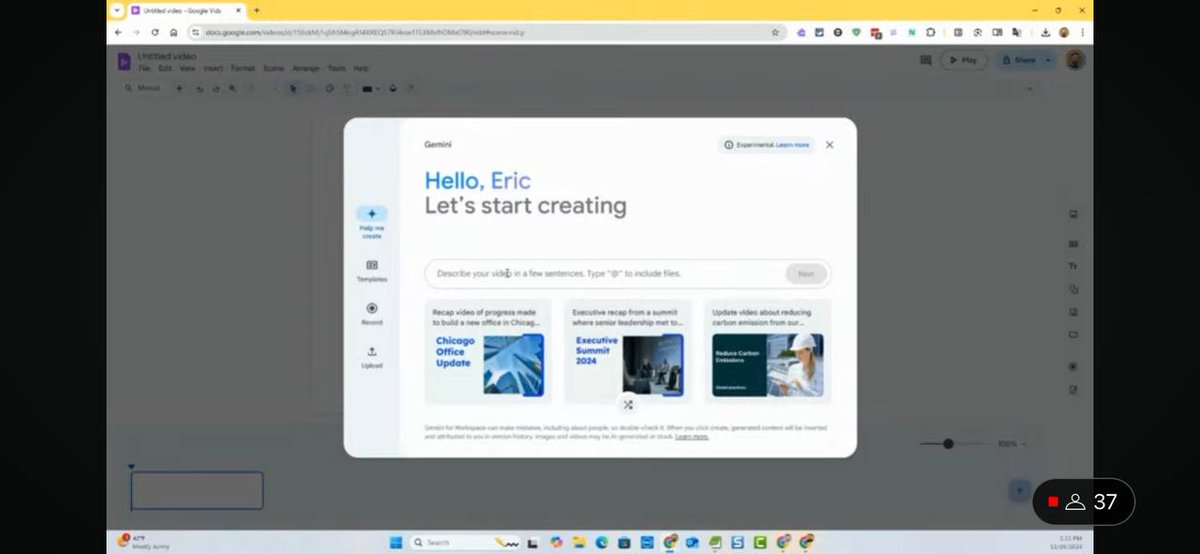Expand the Share button dropdown arrow
1200x554 pixels.
pos(1048,60)
